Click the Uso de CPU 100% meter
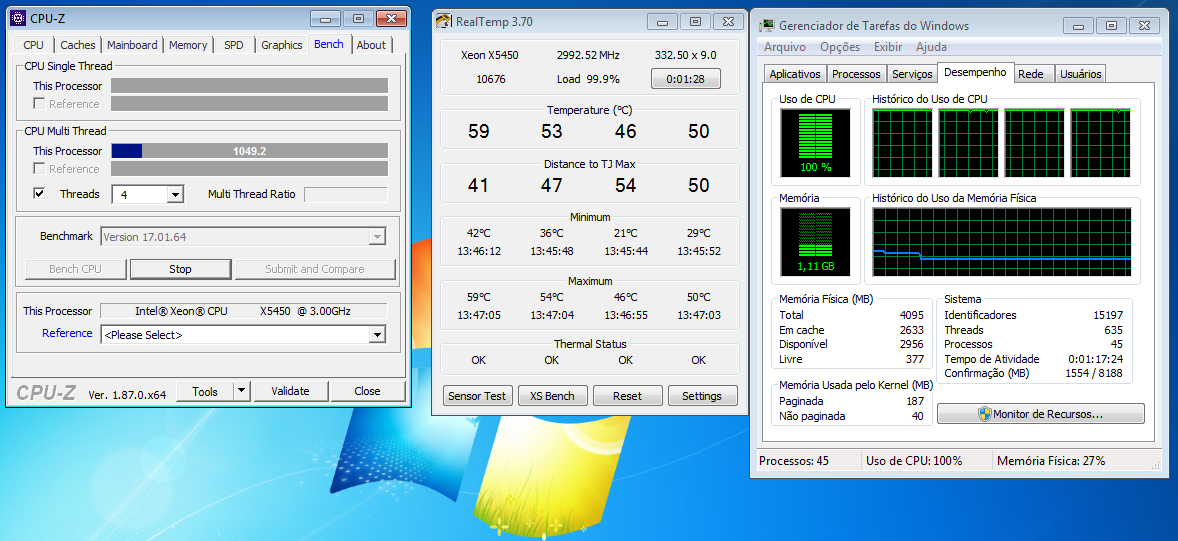1178x541 pixels. pyautogui.click(x=815, y=144)
